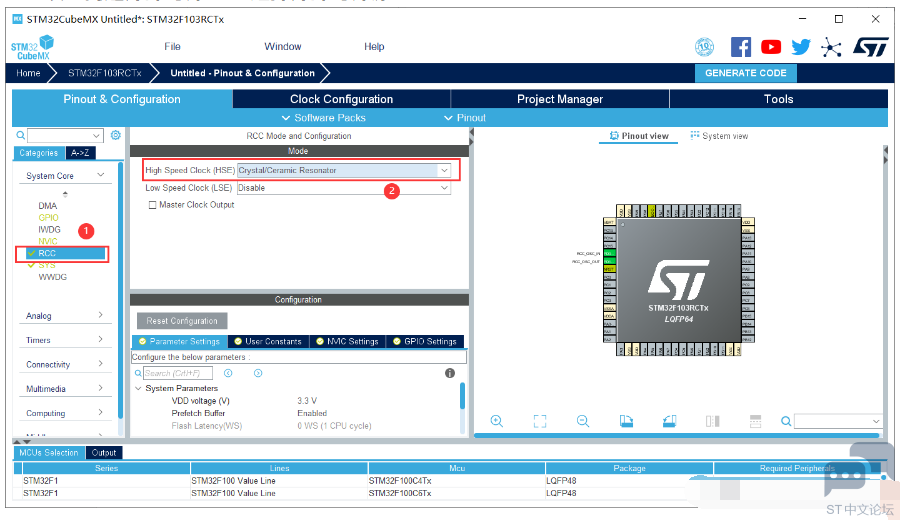Open the YouTube link icon
Viewport: 903px width, 525px height.
click(x=771, y=47)
